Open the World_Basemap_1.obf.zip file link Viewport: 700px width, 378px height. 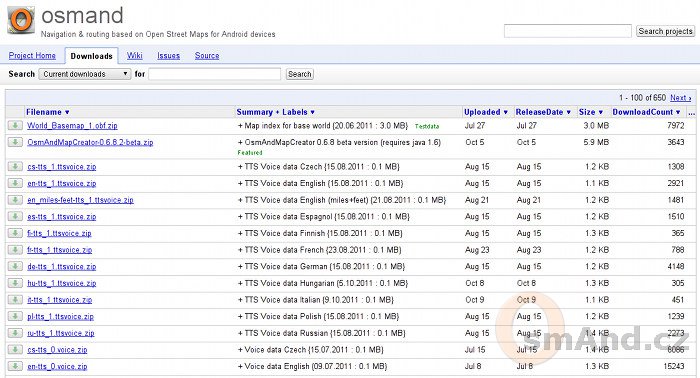[x=72, y=126]
